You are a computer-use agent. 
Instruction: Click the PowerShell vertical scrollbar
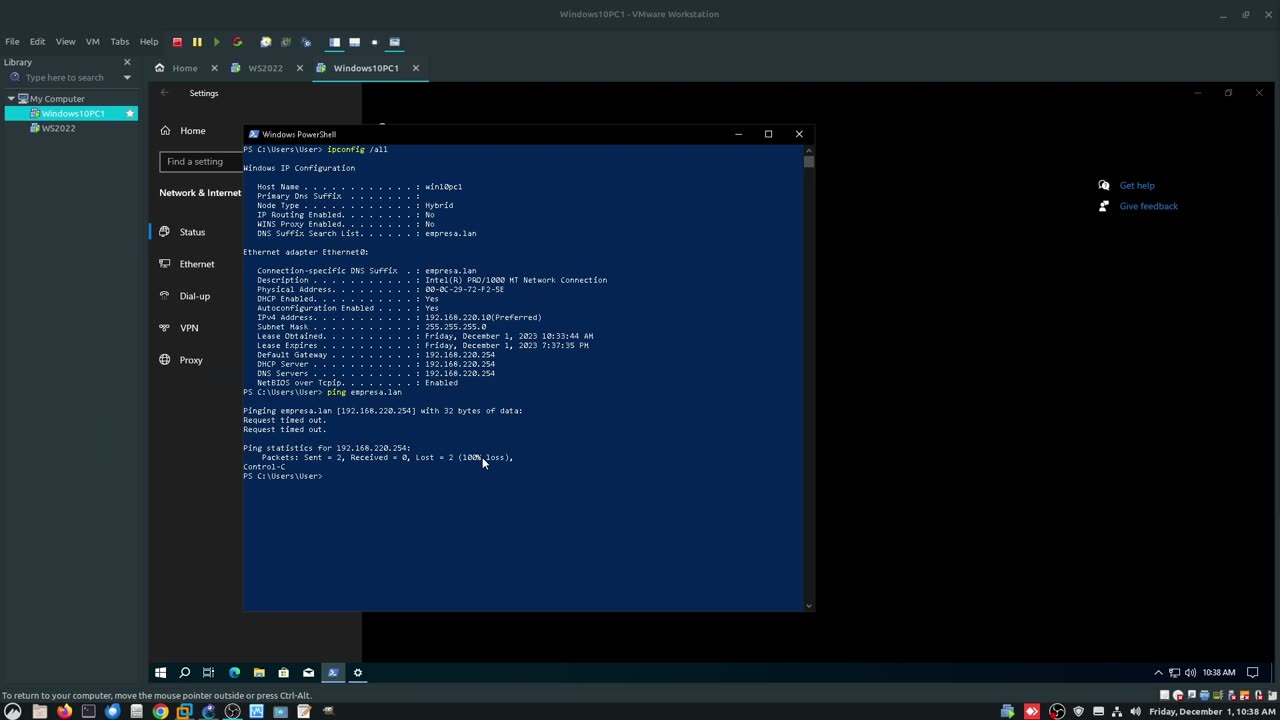[808, 380]
